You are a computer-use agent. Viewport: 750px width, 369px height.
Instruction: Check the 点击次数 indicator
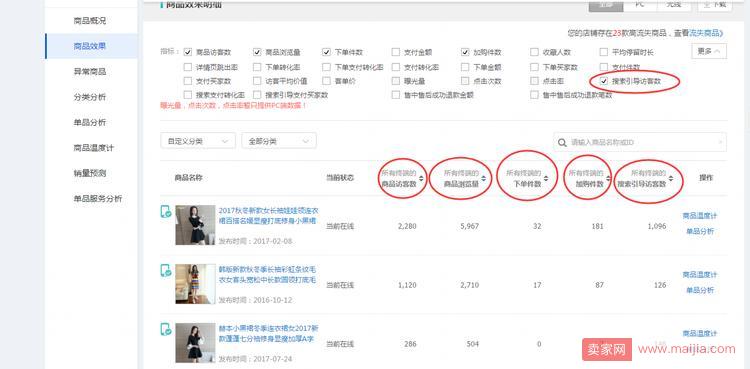(465, 81)
